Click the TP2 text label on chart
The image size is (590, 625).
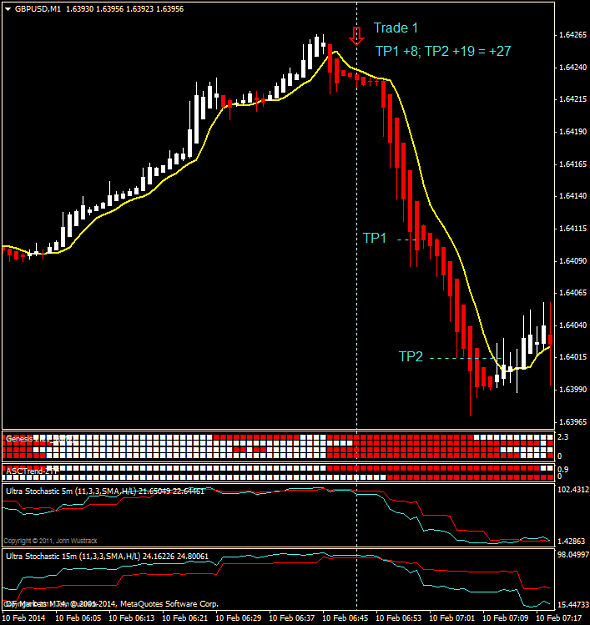[411, 356]
